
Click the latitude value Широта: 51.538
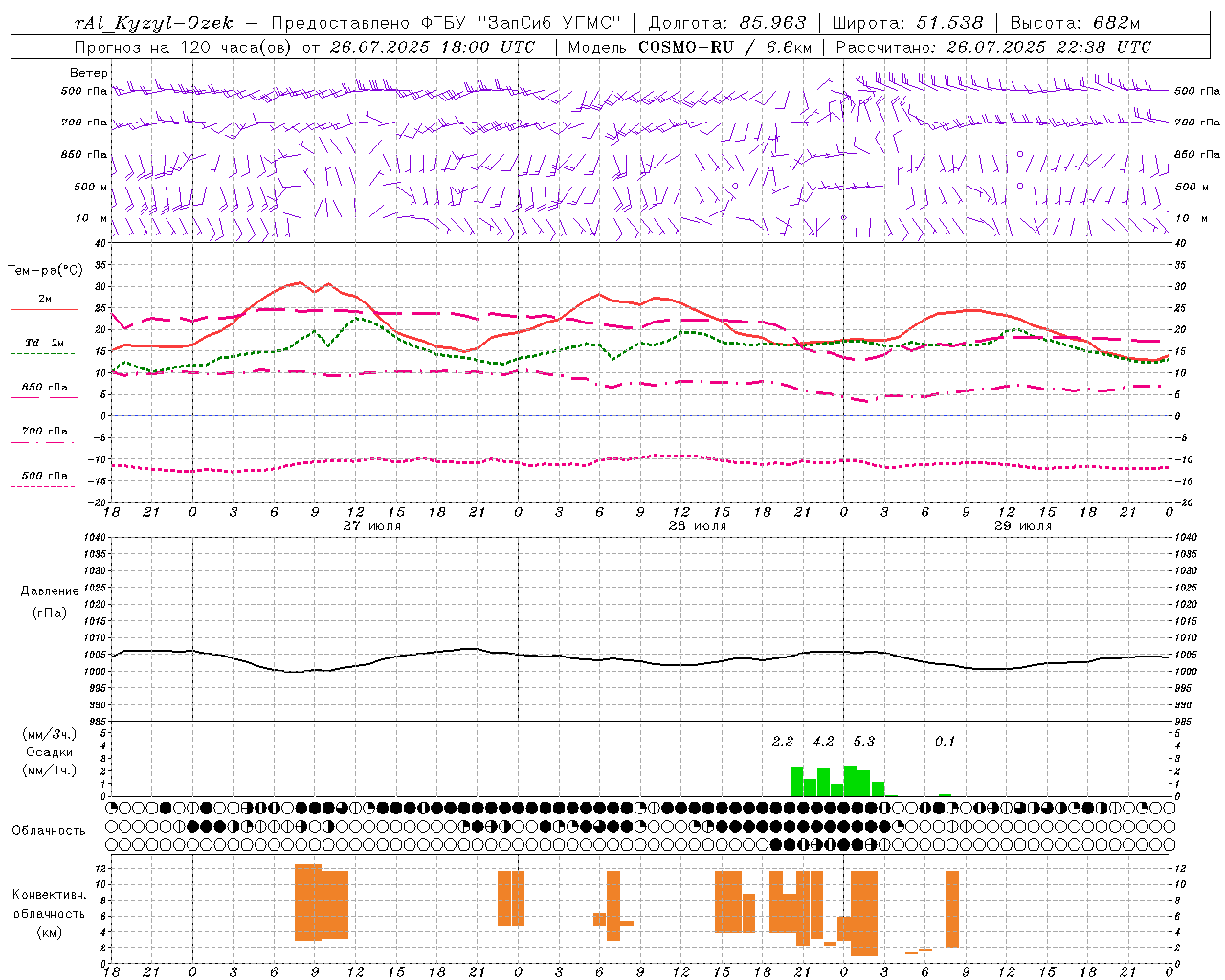[907, 23]
